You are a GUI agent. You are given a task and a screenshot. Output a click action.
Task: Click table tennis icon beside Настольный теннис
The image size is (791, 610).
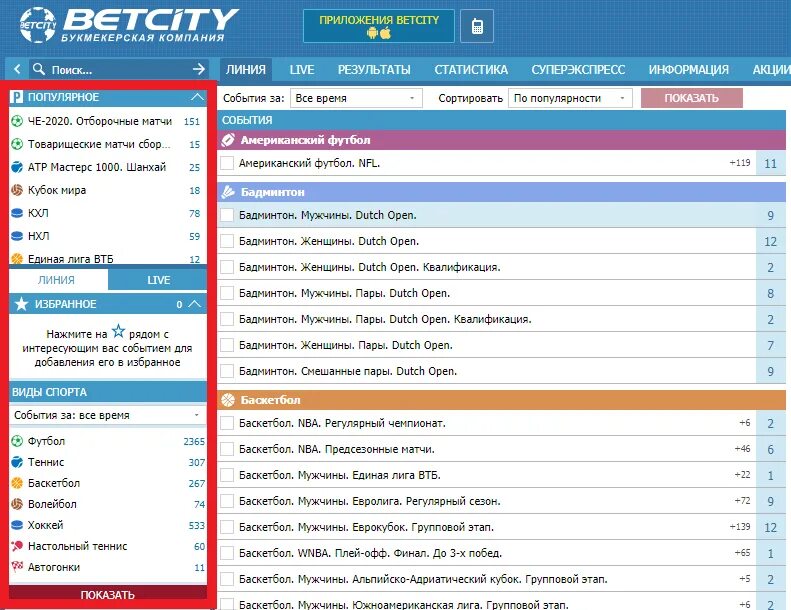(x=17, y=546)
